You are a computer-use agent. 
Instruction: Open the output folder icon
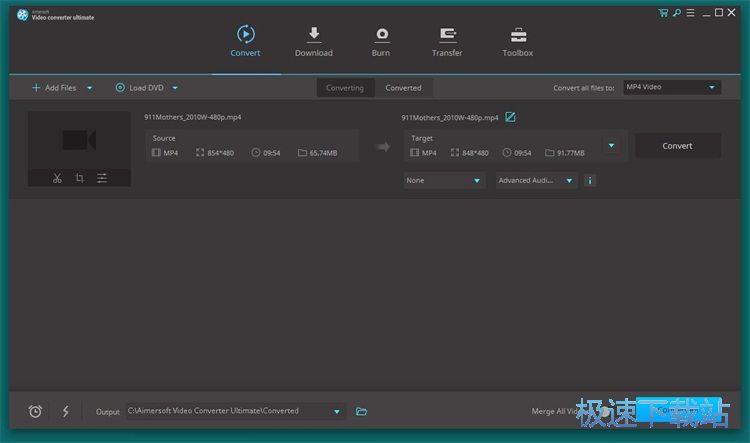click(362, 411)
